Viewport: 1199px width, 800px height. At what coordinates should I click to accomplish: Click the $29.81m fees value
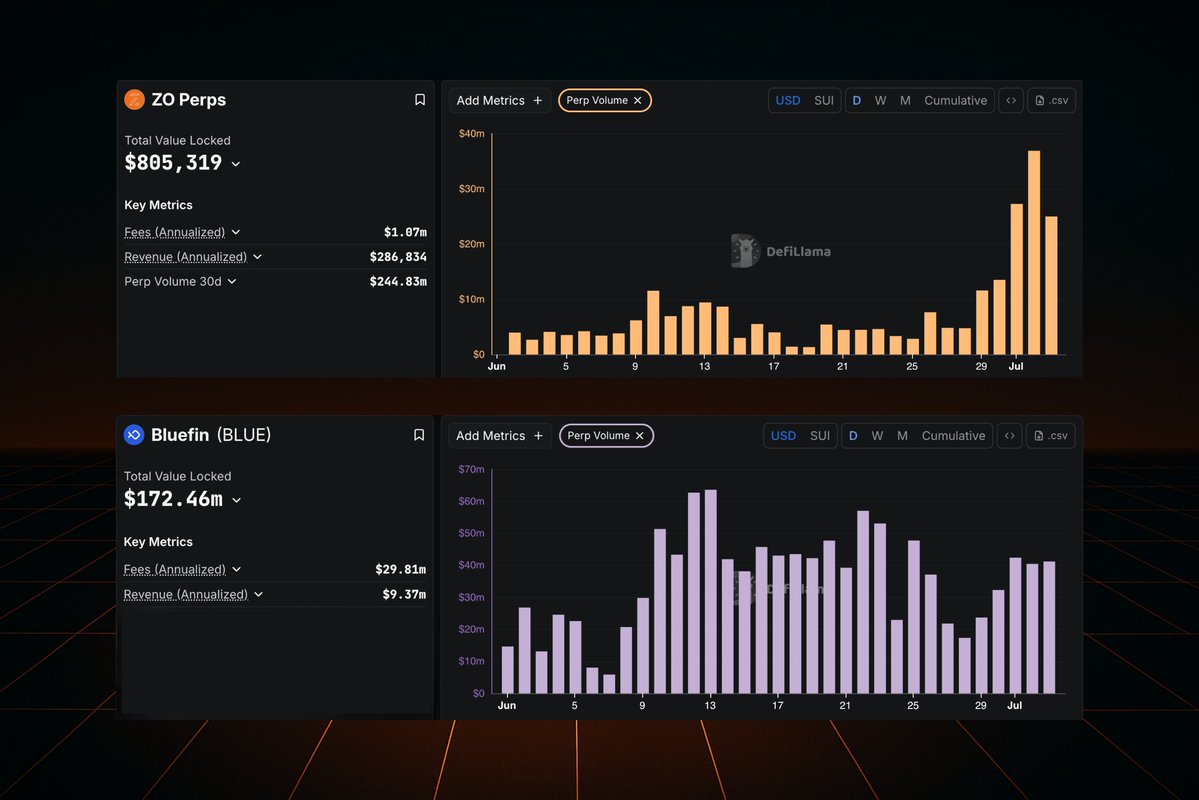401,569
